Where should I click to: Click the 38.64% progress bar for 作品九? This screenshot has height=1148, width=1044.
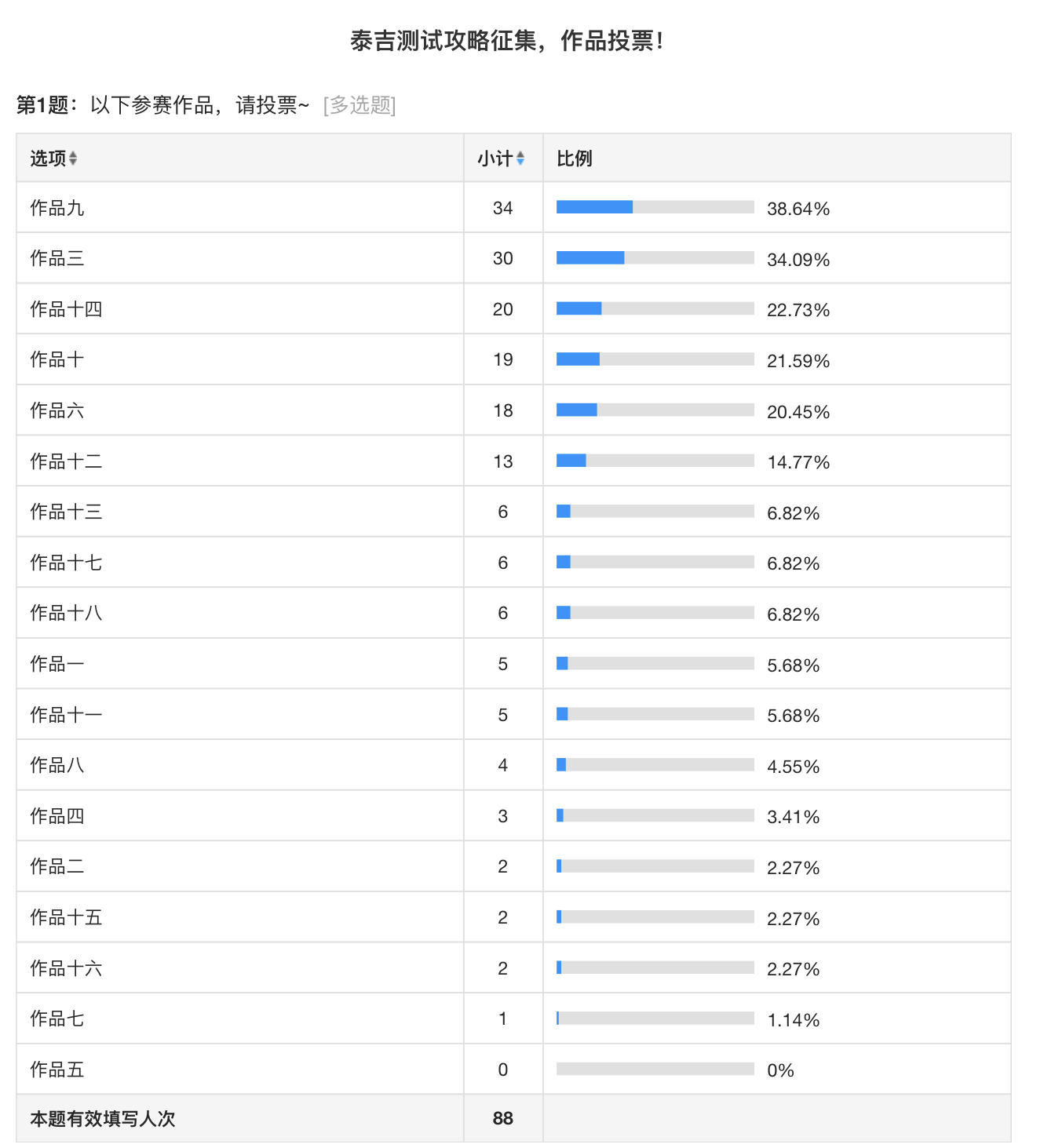[655, 207]
